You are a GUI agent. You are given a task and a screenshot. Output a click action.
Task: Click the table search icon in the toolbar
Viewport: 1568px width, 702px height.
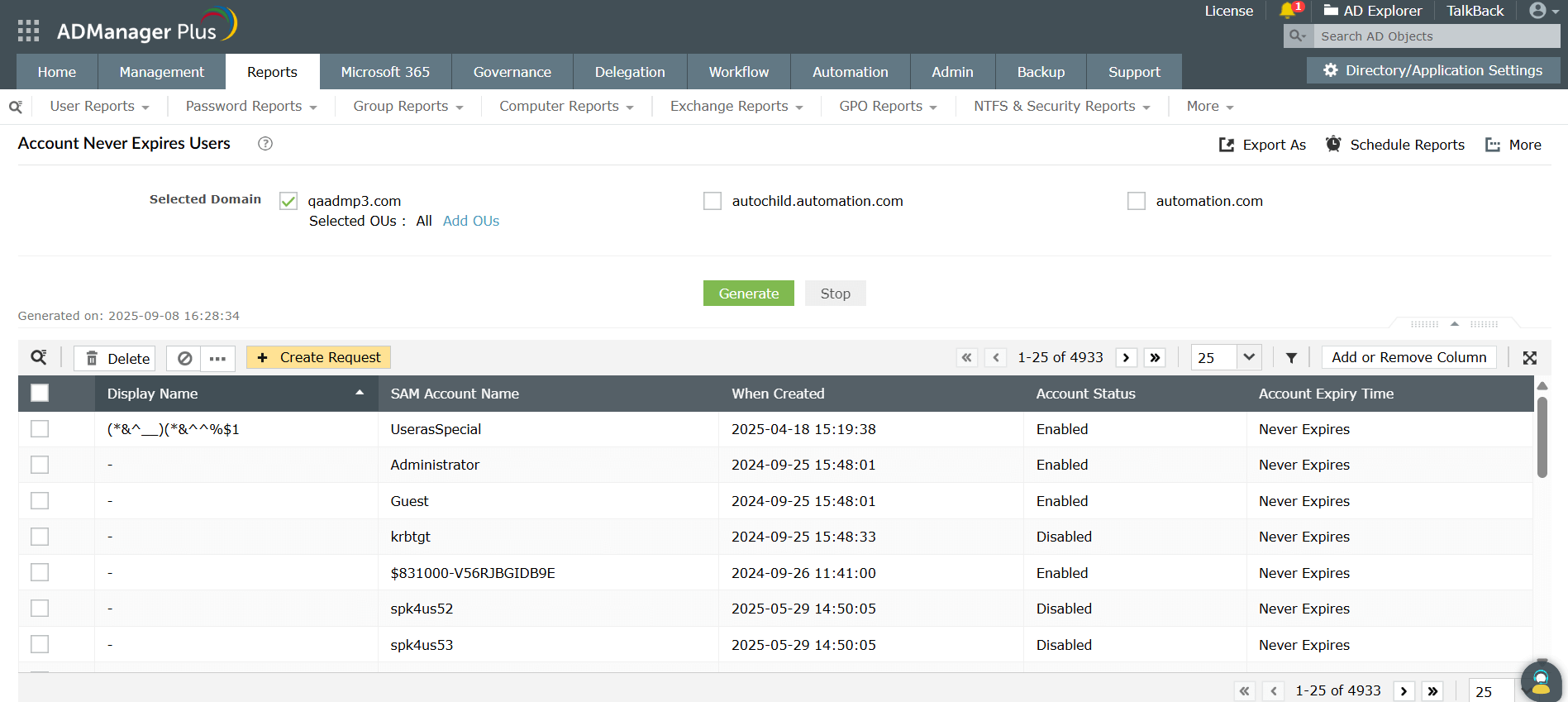click(39, 357)
